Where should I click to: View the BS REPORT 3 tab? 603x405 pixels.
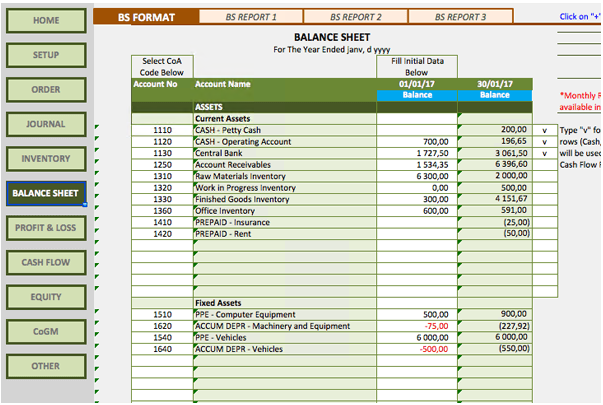[x=460, y=17]
